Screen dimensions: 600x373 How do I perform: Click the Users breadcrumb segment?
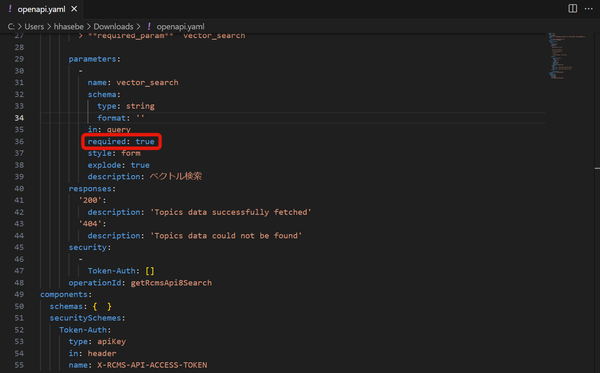point(34,26)
